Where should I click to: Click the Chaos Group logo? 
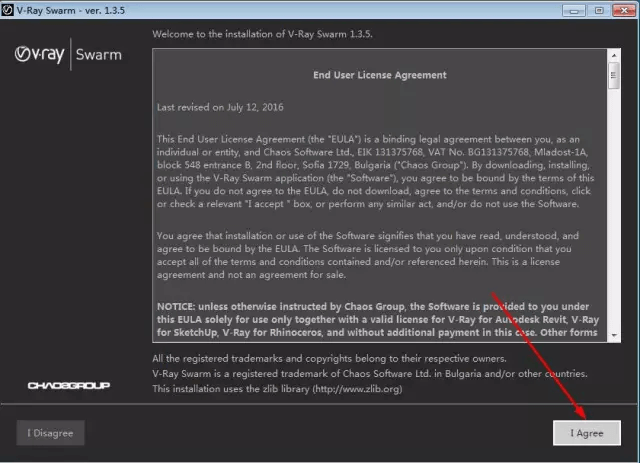[x=69, y=385]
